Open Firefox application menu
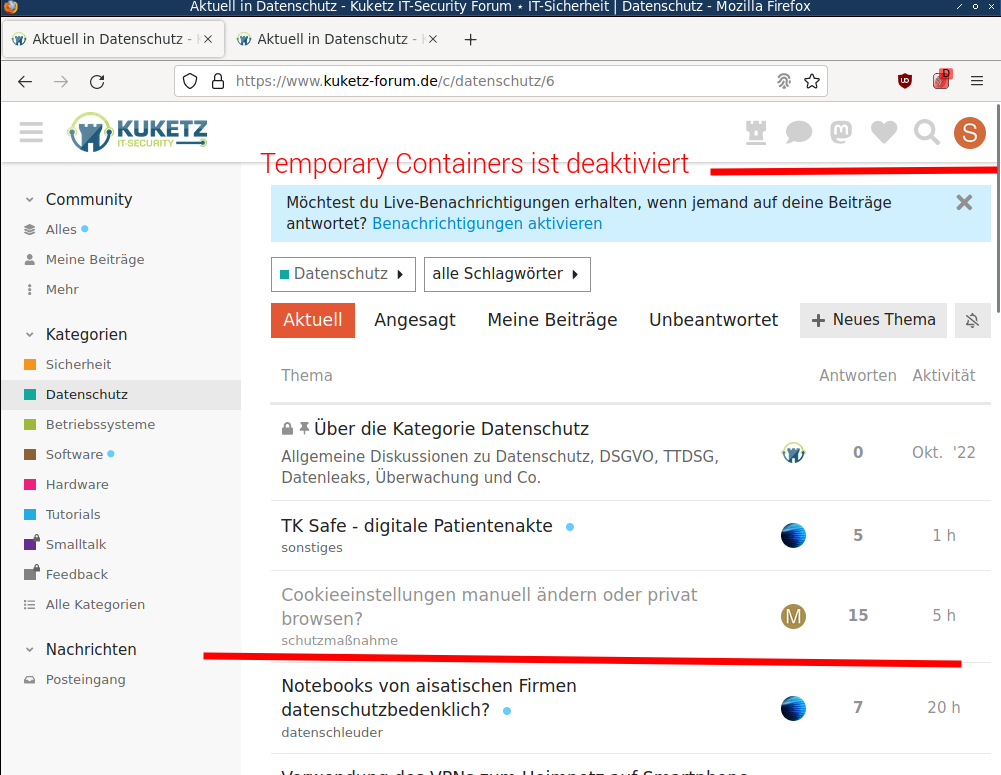The image size is (1001, 775). 977,81
